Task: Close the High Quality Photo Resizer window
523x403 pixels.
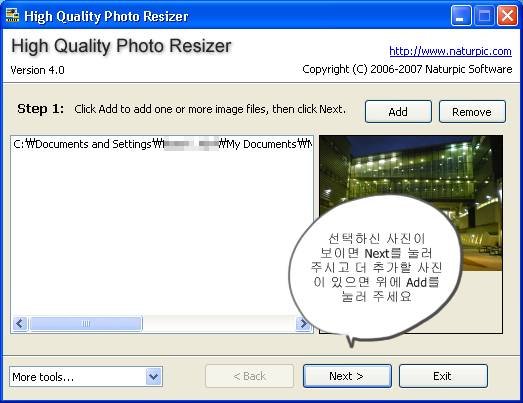Action: point(507,16)
